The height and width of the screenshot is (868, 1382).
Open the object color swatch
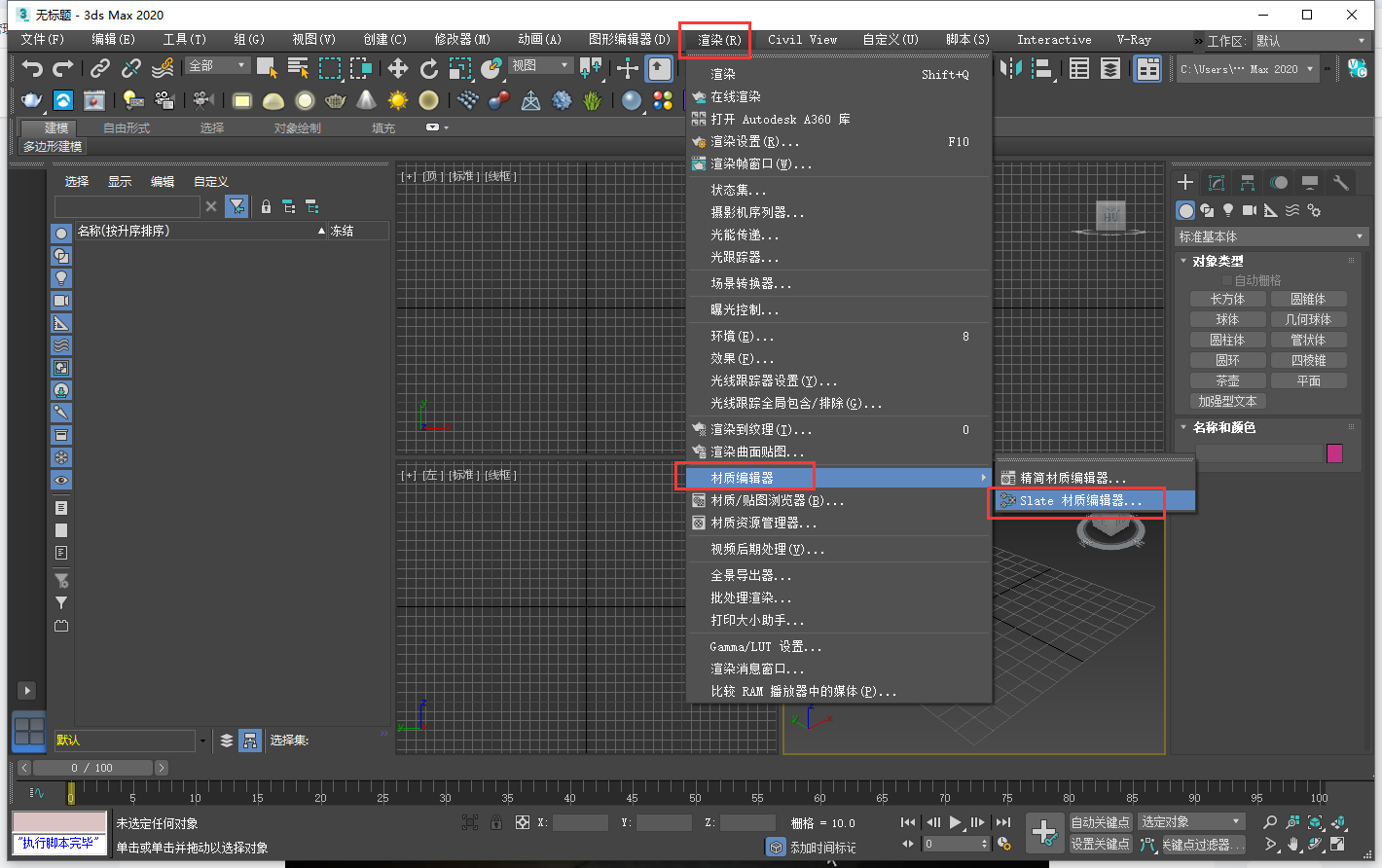point(1335,453)
